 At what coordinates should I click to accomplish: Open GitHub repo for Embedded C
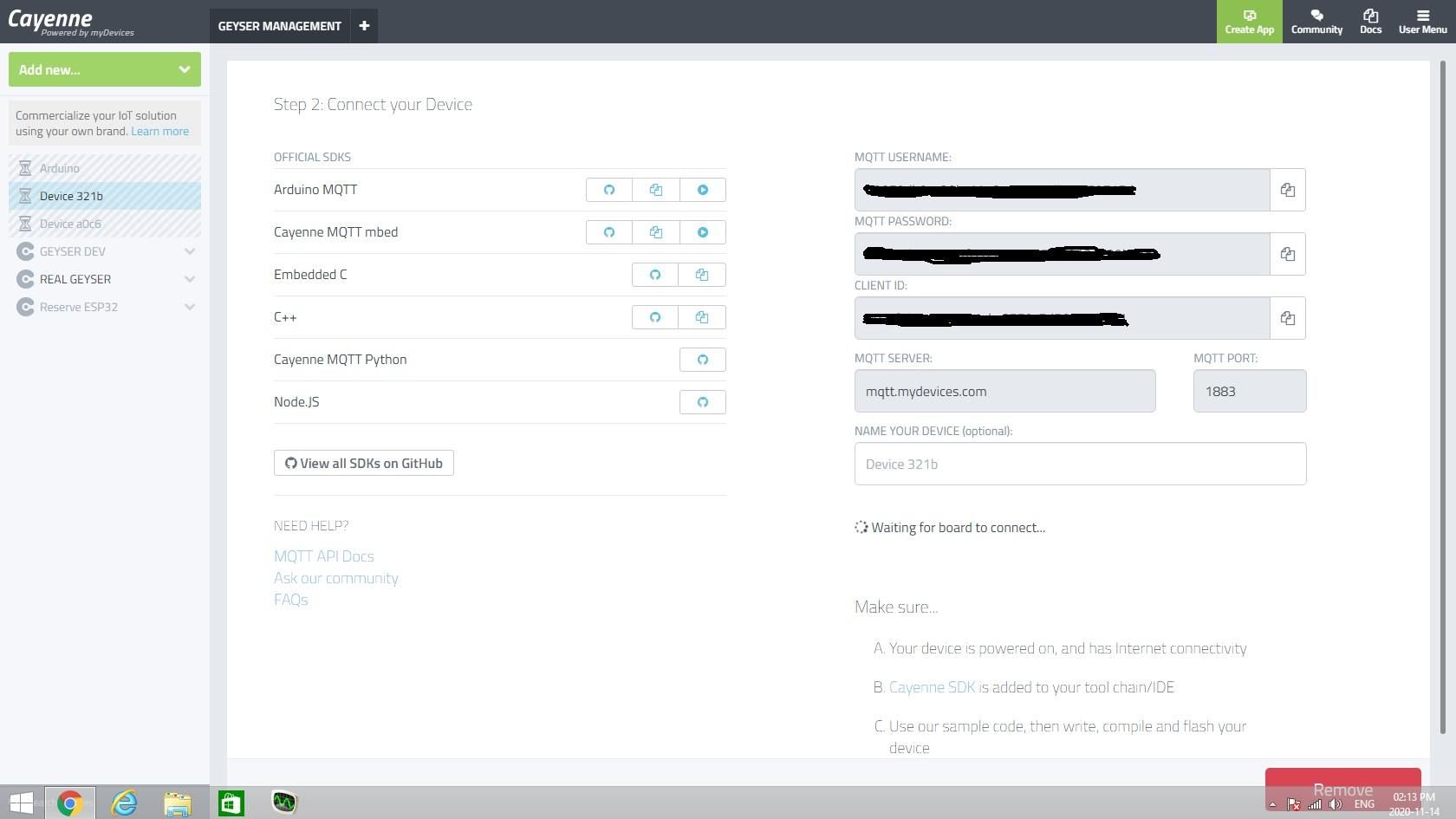[655, 275]
